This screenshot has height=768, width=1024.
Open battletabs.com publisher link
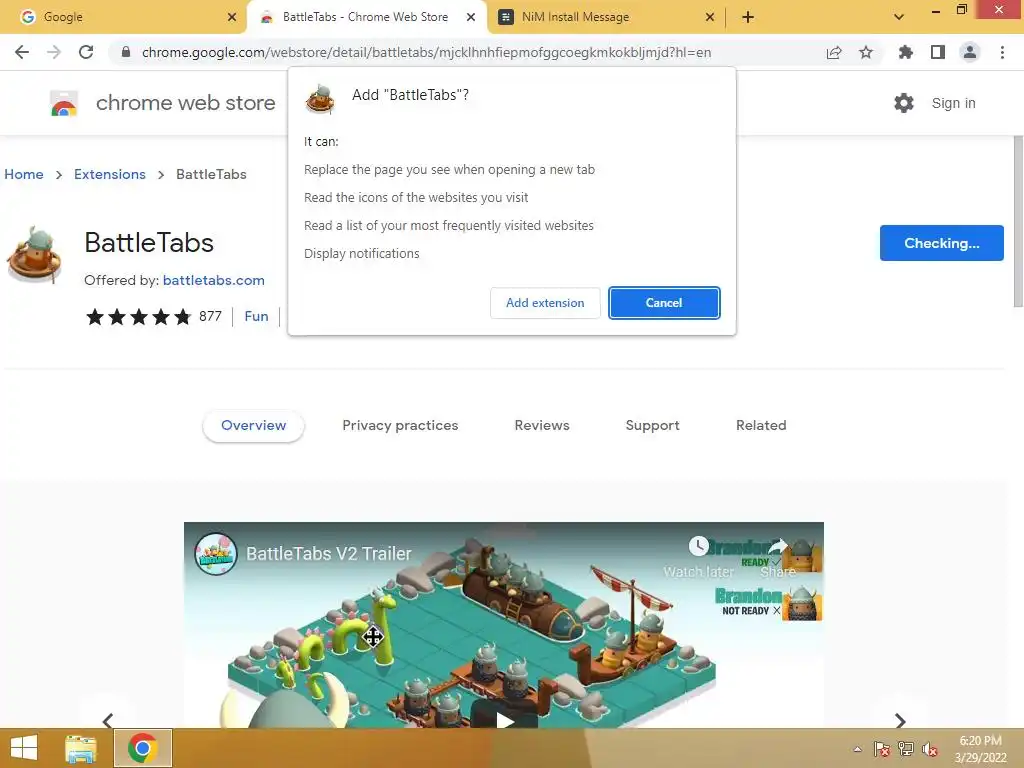[214, 280]
